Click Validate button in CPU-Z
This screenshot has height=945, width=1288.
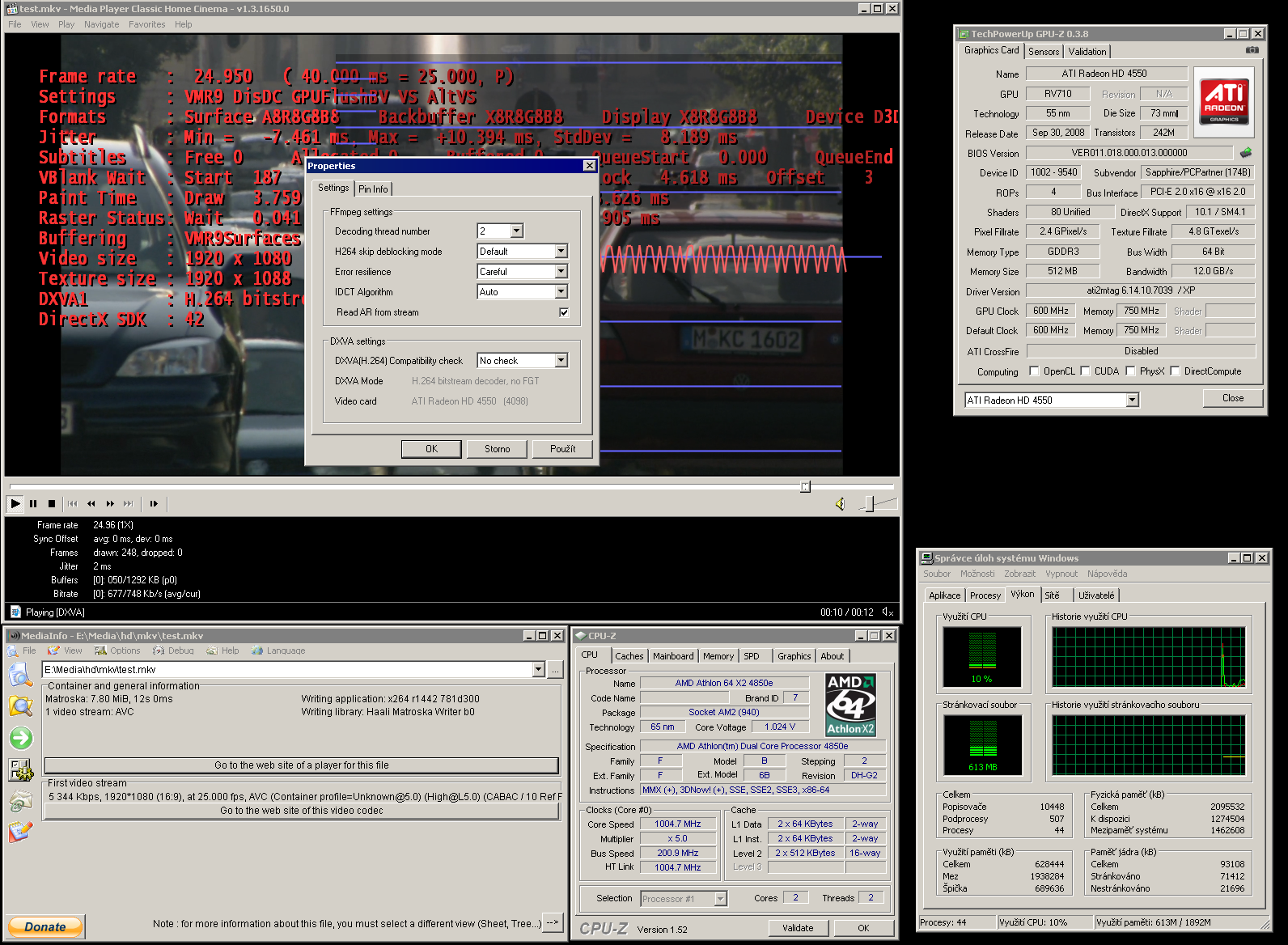(798, 928)
